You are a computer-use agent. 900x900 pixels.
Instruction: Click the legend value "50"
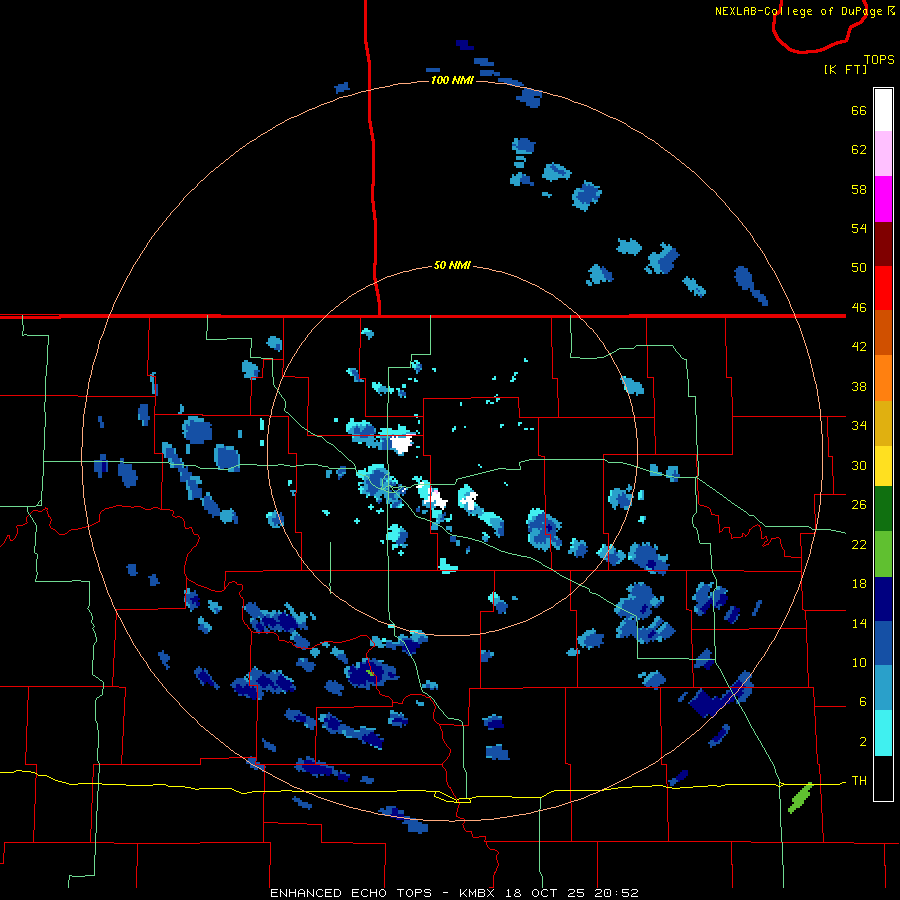(x=859, y=267)
